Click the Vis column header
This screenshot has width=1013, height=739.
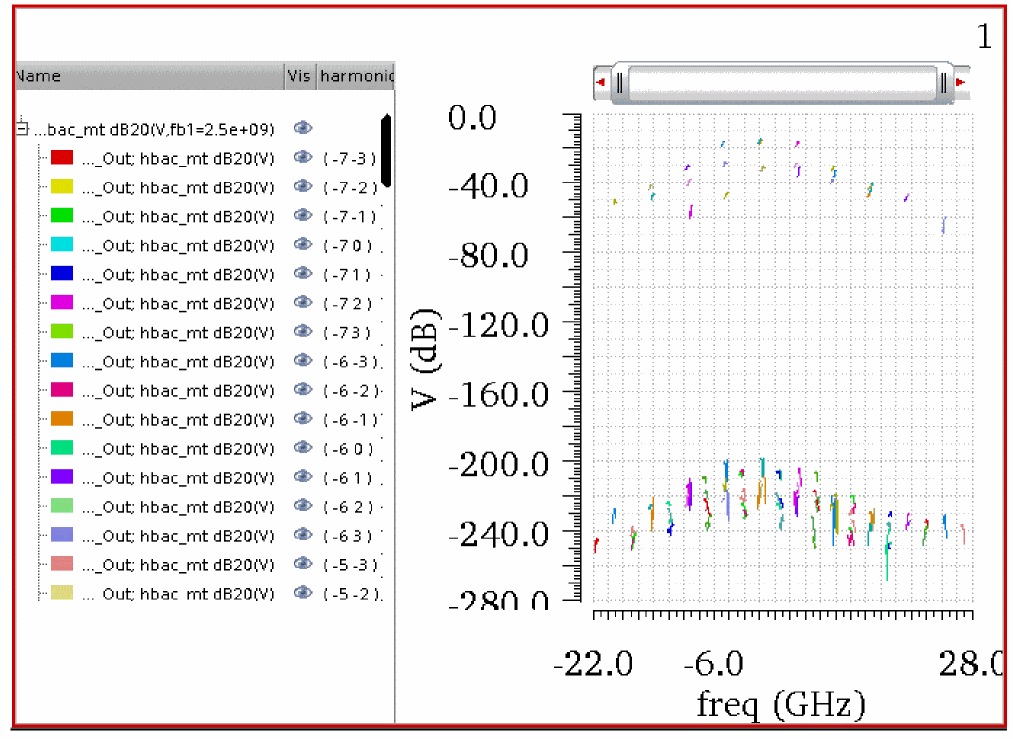tap(299, 76)
